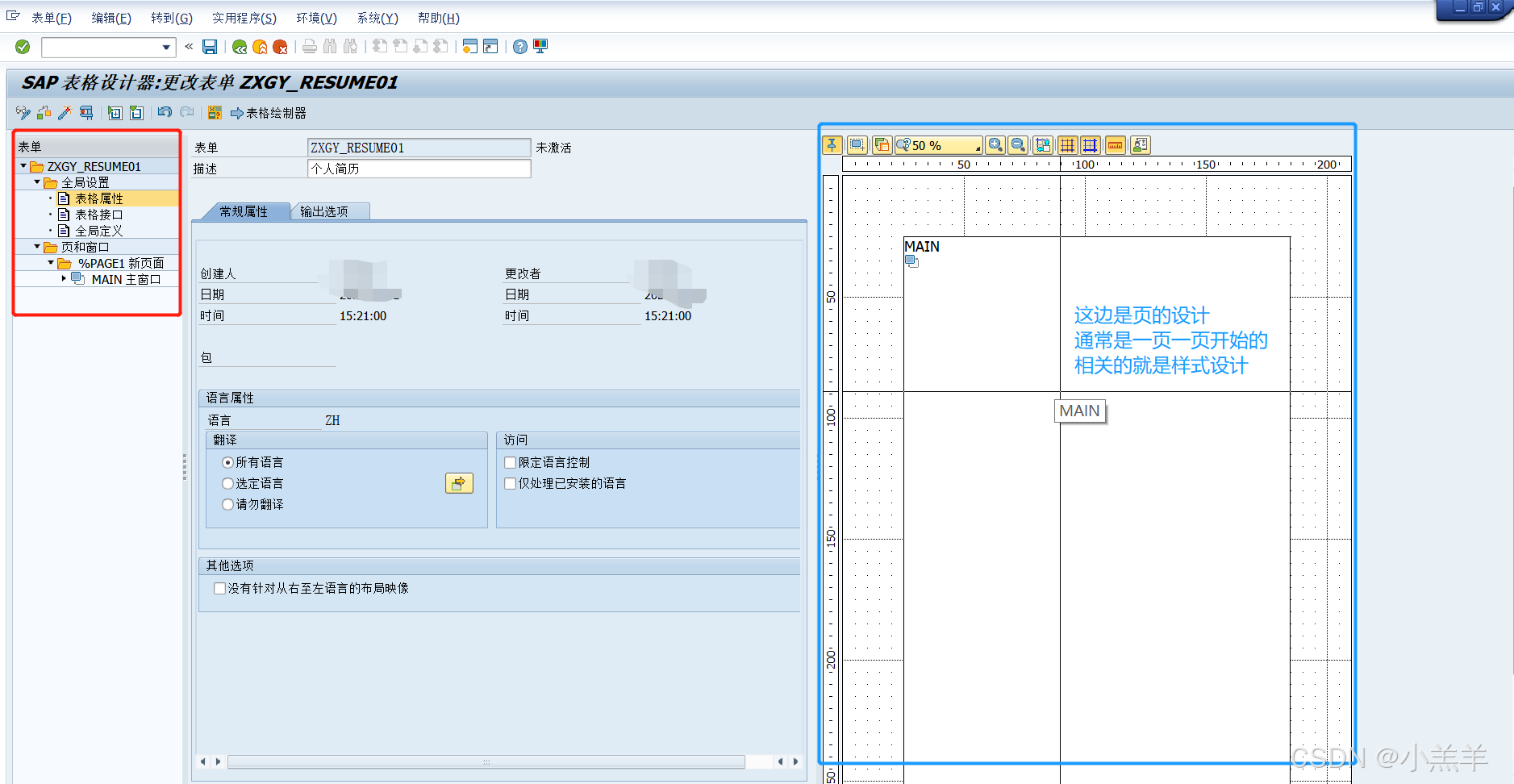Select the 请勿翻译 radio button
Image resolution: width=1514 pixels, height=784 pixels.
click(227, 504)
